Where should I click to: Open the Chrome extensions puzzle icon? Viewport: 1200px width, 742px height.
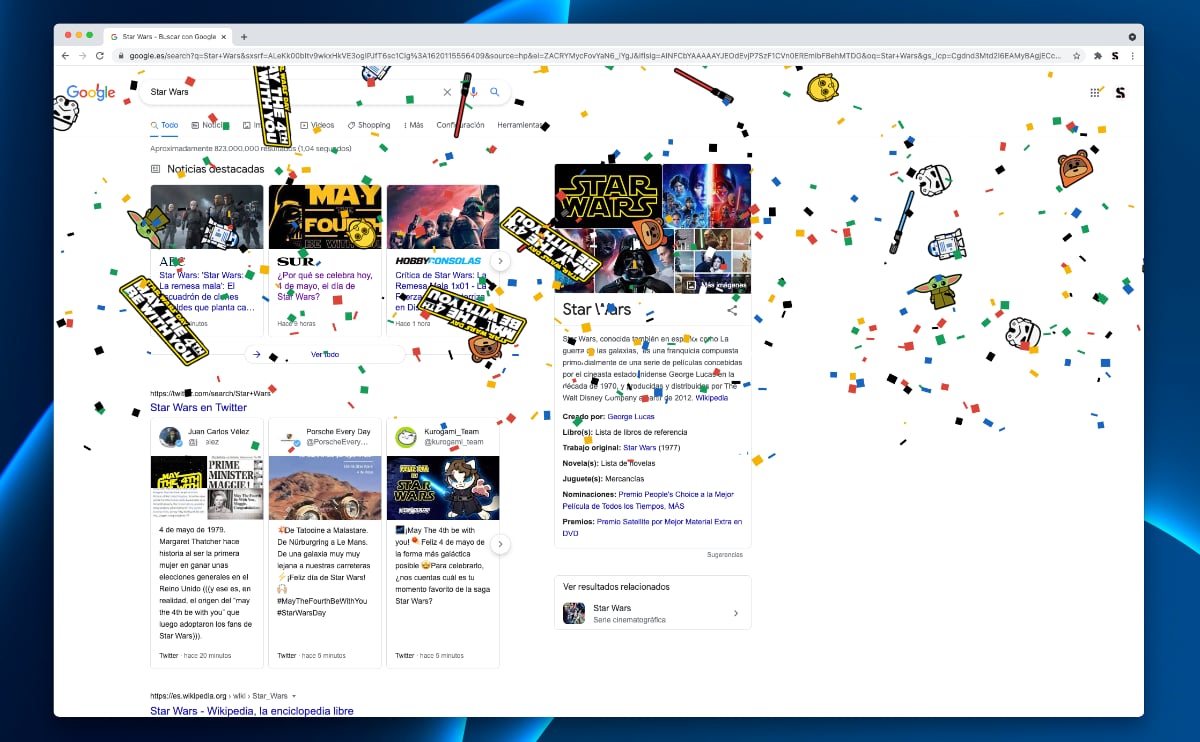1098,56
